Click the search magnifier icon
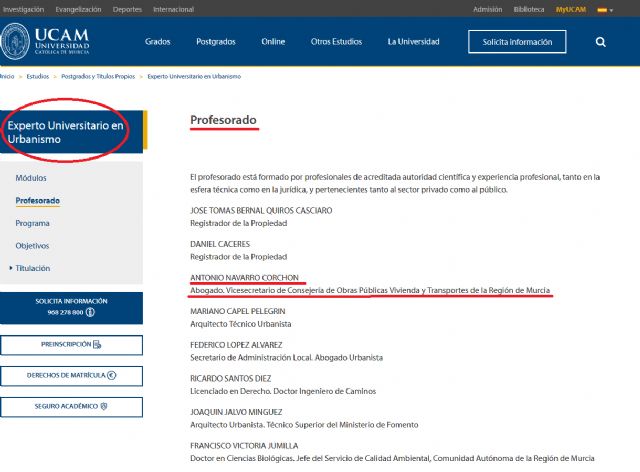Viewport: 640px width, 472px height. (600, 42)
